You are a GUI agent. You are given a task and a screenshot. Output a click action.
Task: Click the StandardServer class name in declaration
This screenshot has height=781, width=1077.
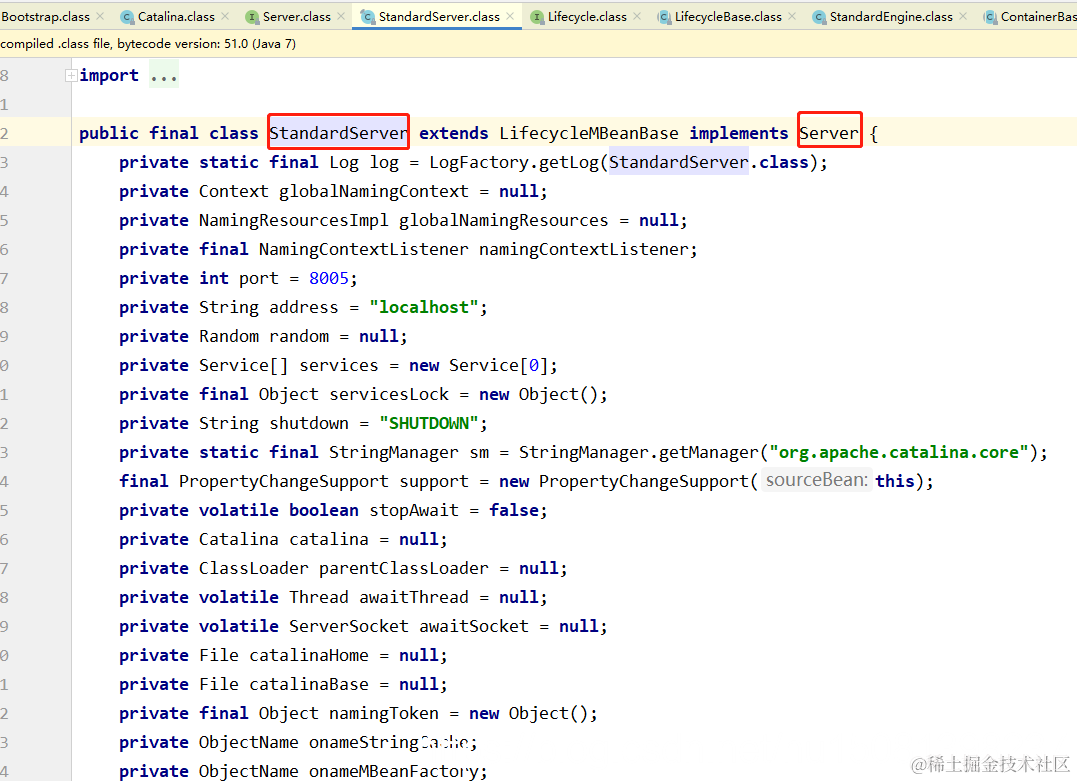coord(339,133)
